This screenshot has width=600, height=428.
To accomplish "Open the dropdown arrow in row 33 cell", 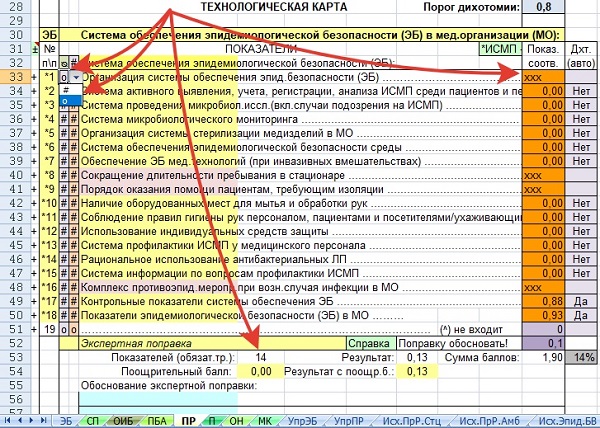I will (76, 77).
